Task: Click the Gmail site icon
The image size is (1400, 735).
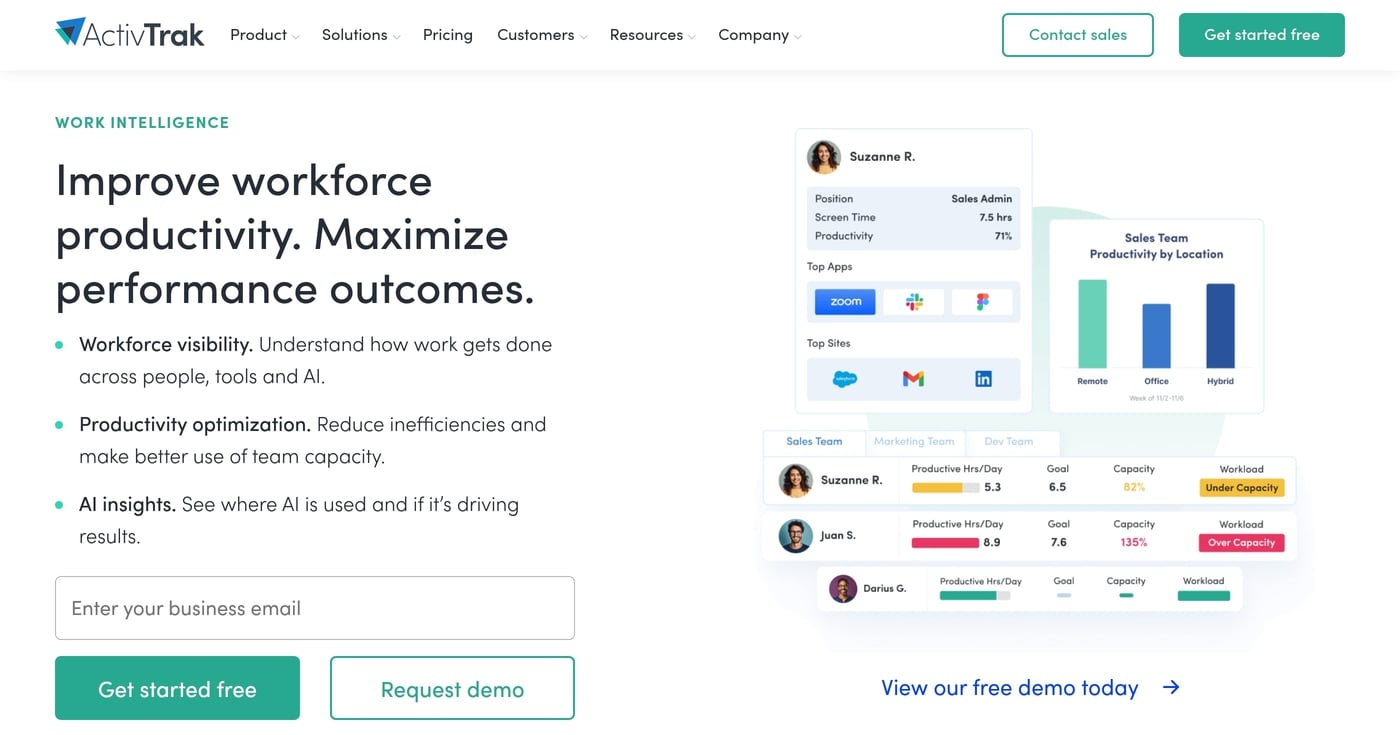Action: click(x=913, y=379)
